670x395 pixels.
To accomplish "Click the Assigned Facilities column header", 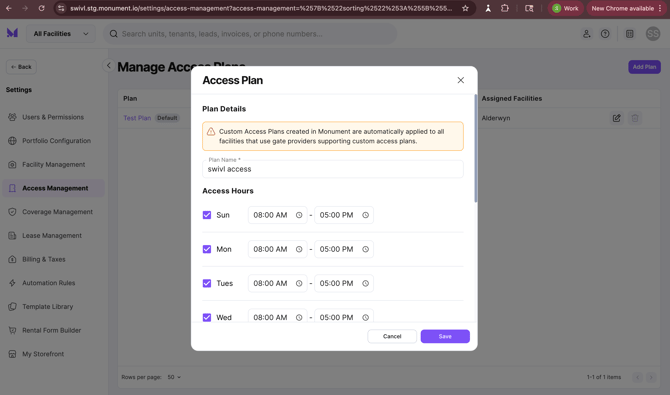I will pos(511,98).
